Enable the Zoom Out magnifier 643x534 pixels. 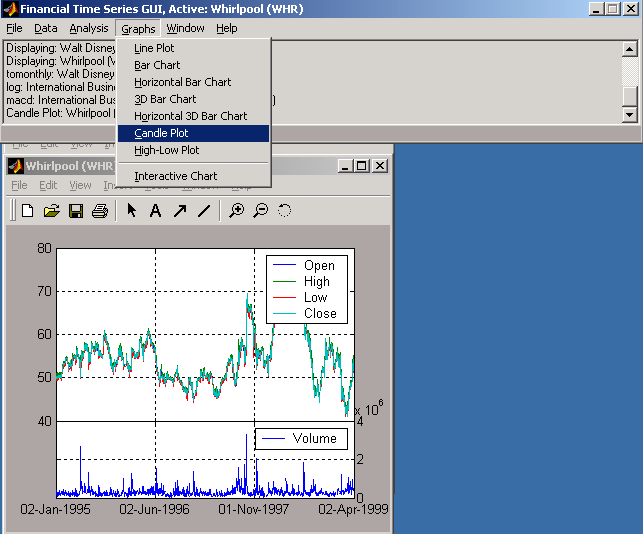260,210
